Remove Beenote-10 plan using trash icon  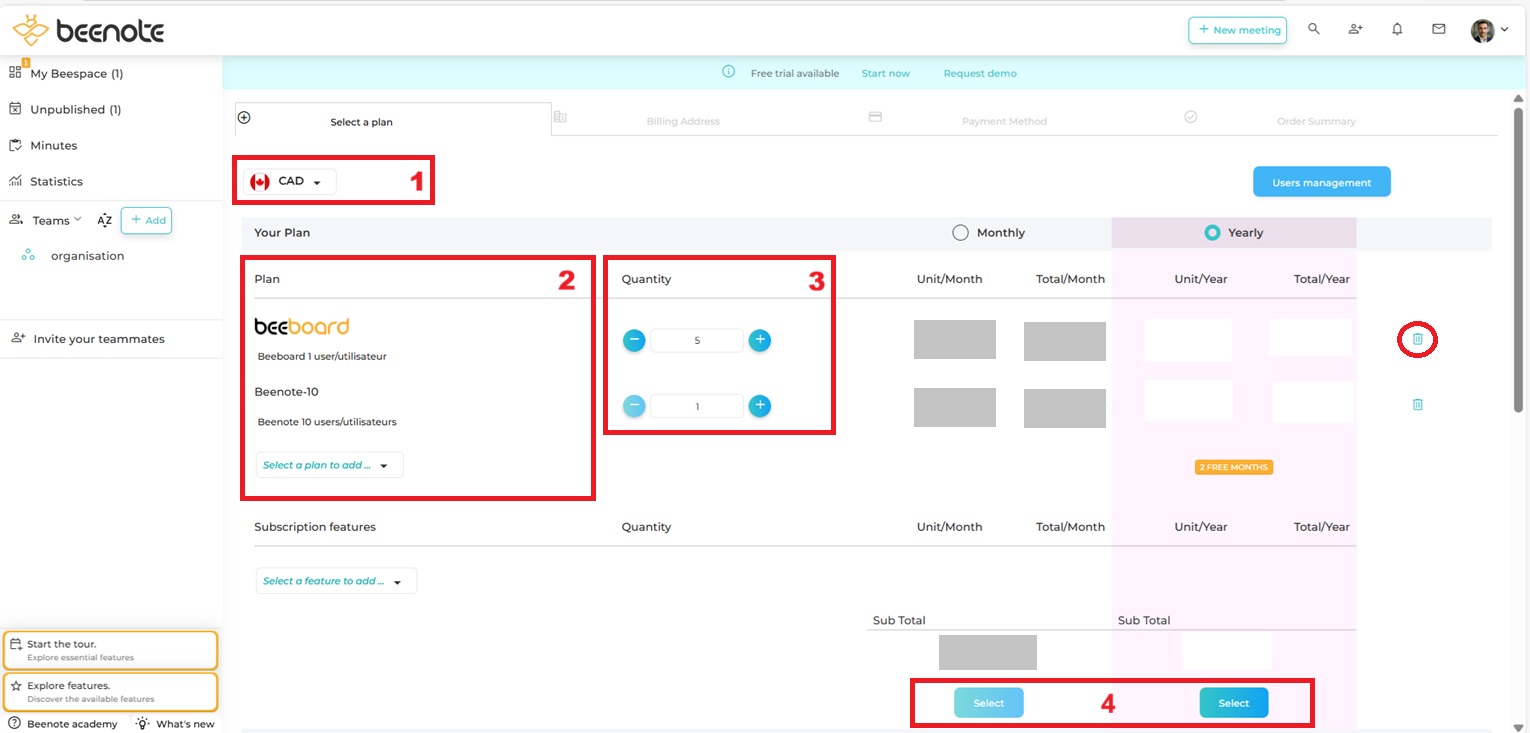[1417, 405]
